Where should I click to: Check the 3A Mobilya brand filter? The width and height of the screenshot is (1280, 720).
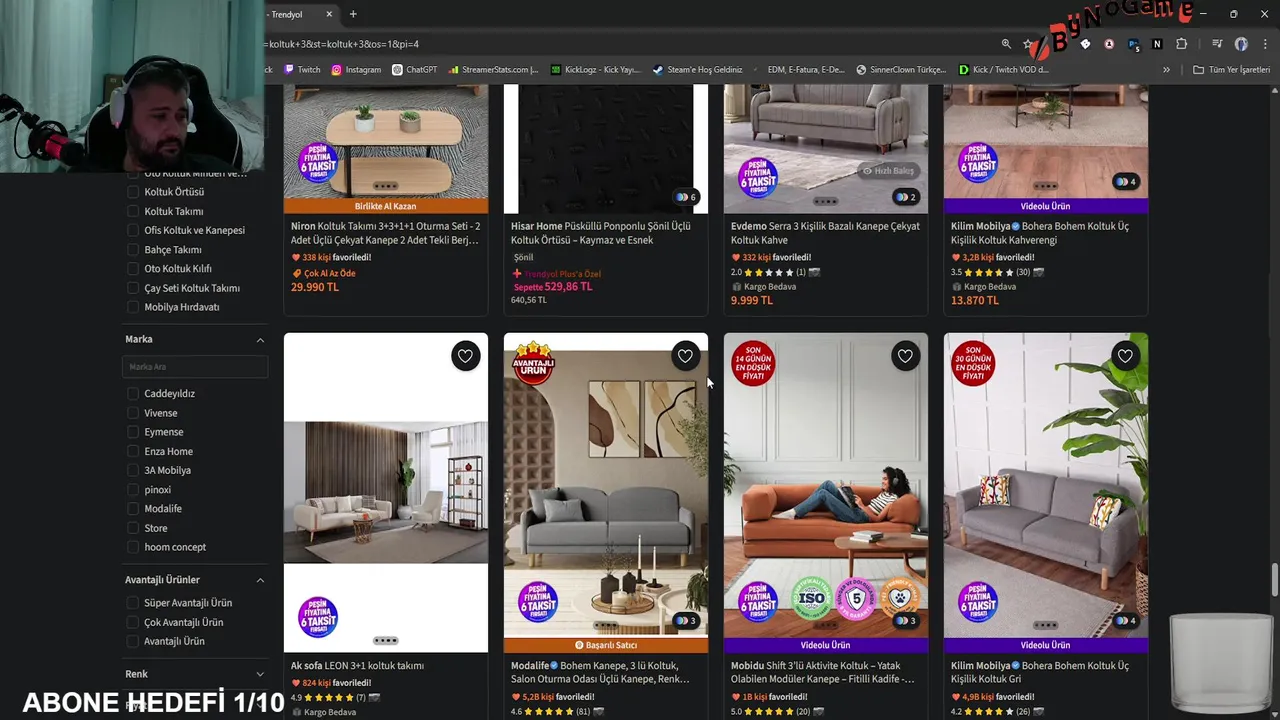pyautogui.click(x=132, y=470)
